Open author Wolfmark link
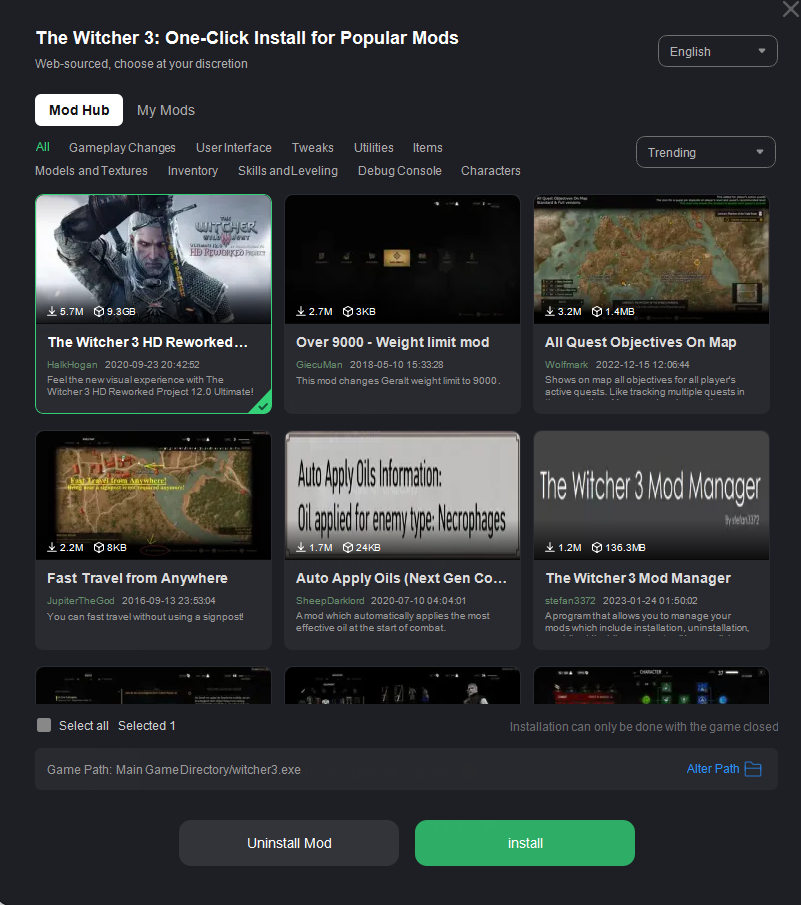 567,365
